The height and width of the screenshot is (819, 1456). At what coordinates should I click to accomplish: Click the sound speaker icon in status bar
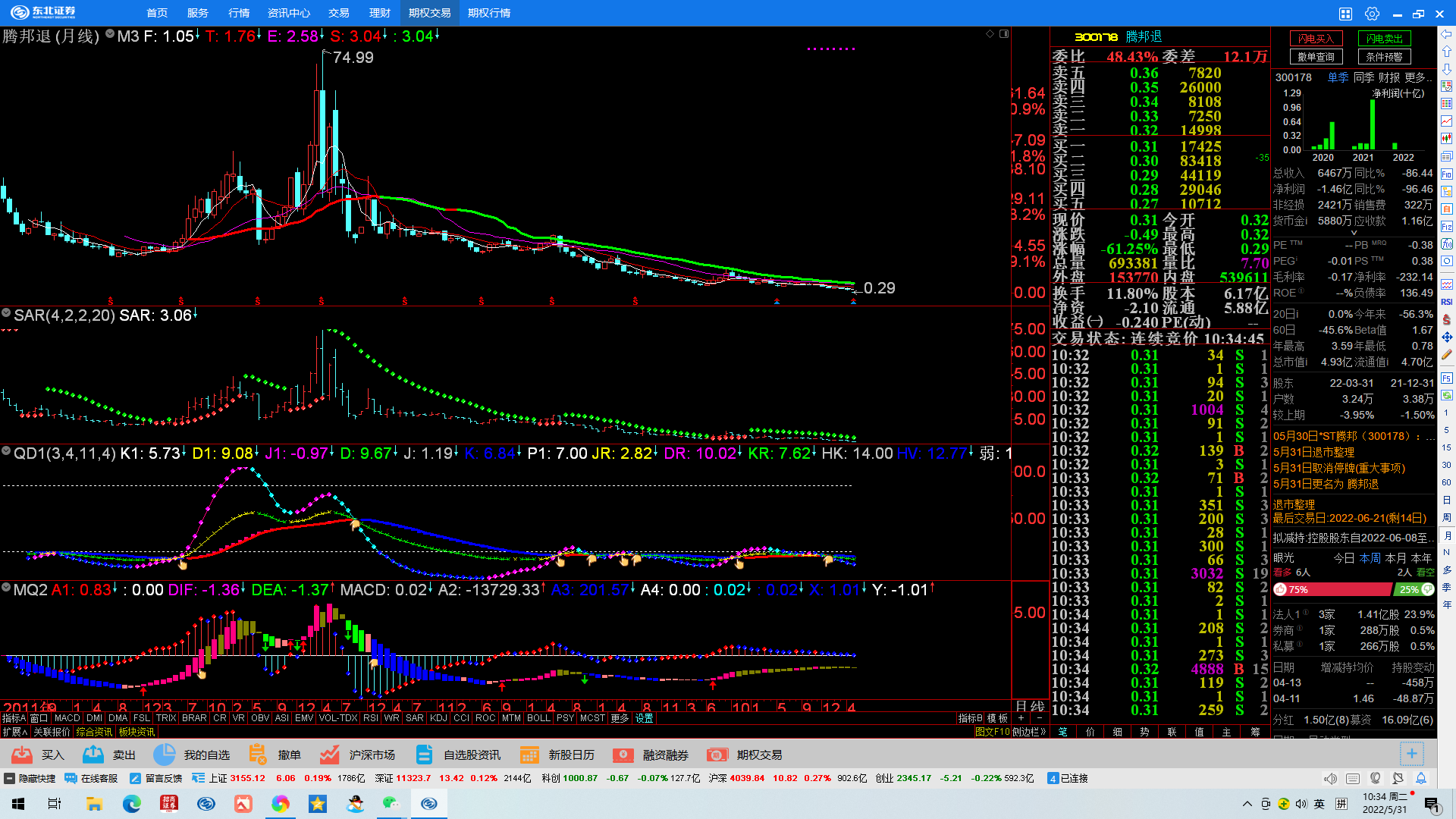point(1330,778)
